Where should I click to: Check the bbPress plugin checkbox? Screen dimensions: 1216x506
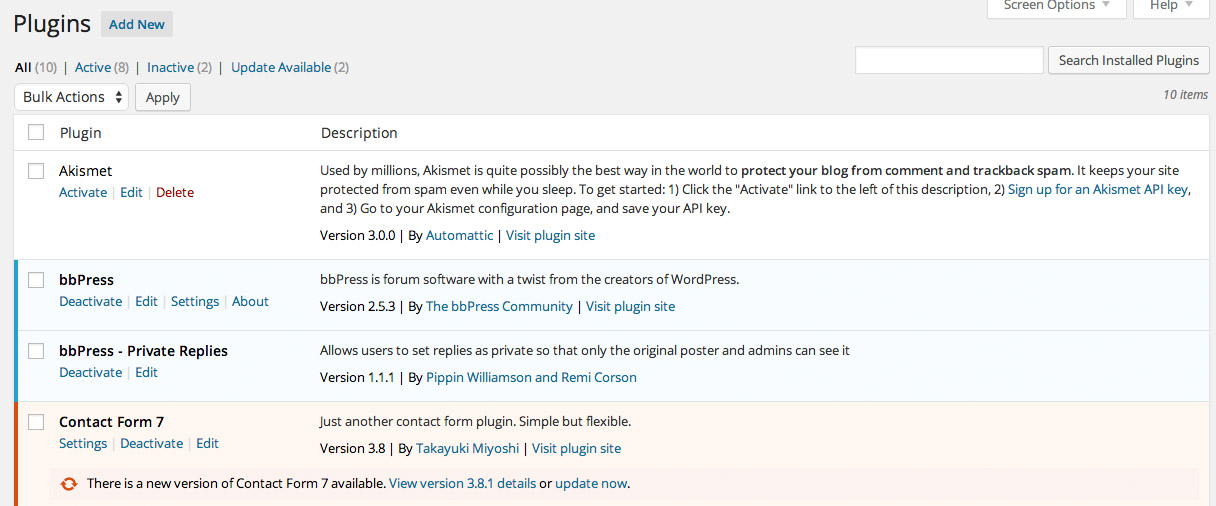[36, 280]
